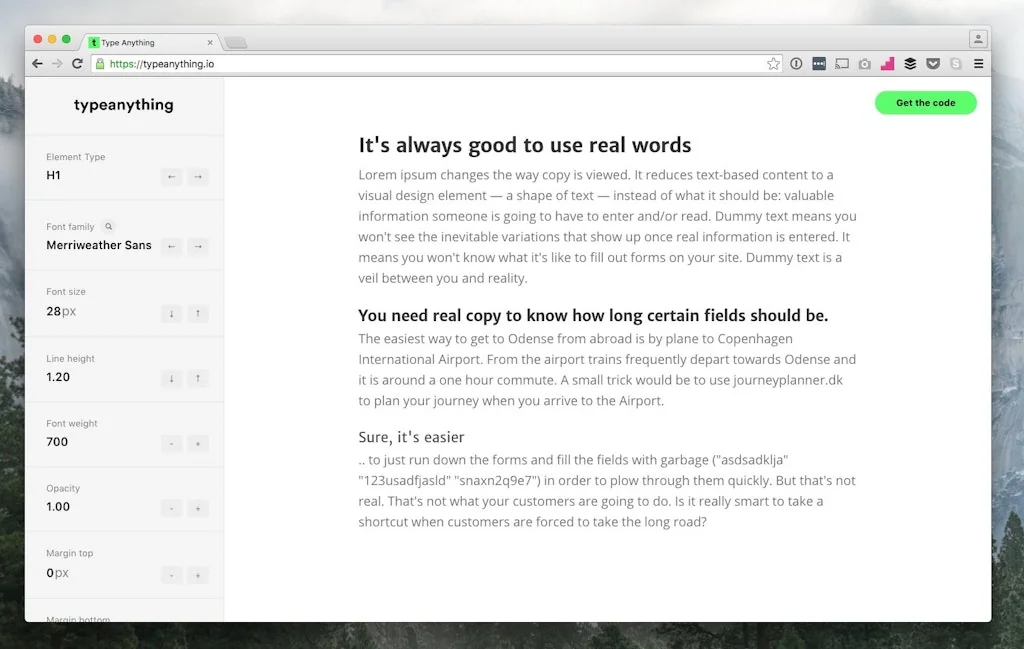The image size is (1024, 649).
Task: Increase the Font weight above 700
Action: (x=198, y=443)
